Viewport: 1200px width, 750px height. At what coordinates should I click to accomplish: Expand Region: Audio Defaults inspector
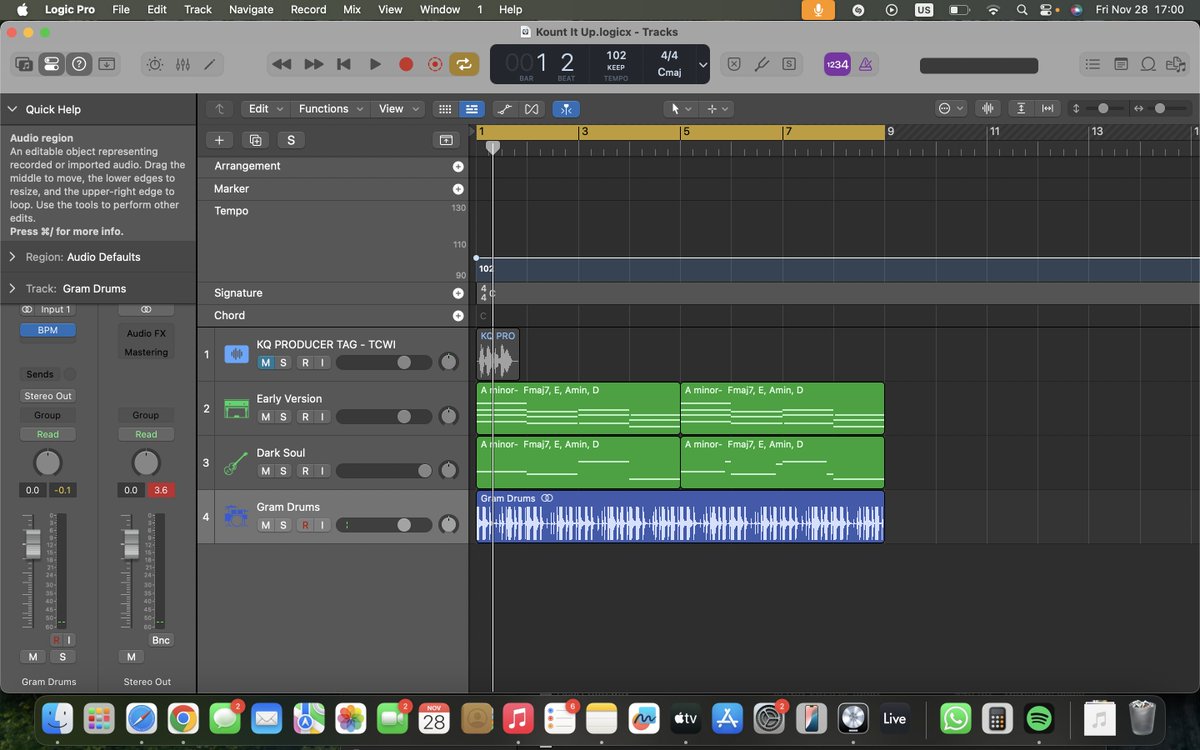pos(12,257)
